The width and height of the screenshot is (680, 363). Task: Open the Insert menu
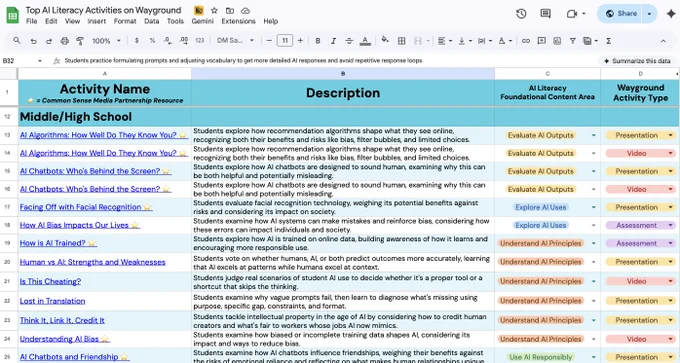(96, 21)
